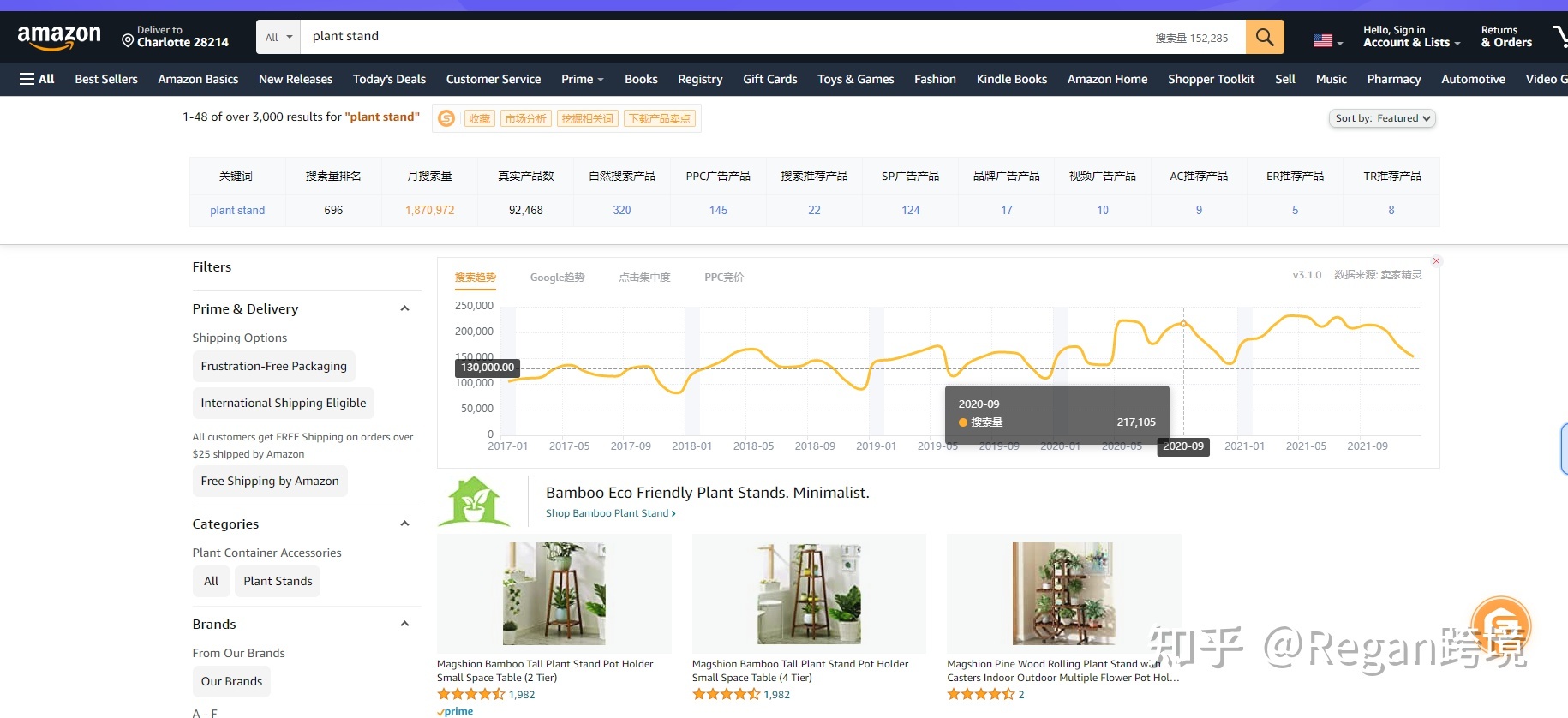Viewport: 1568px width, 718px height.
Task: Collapse the Prime & Delivery section
Action: pos(404,308)
